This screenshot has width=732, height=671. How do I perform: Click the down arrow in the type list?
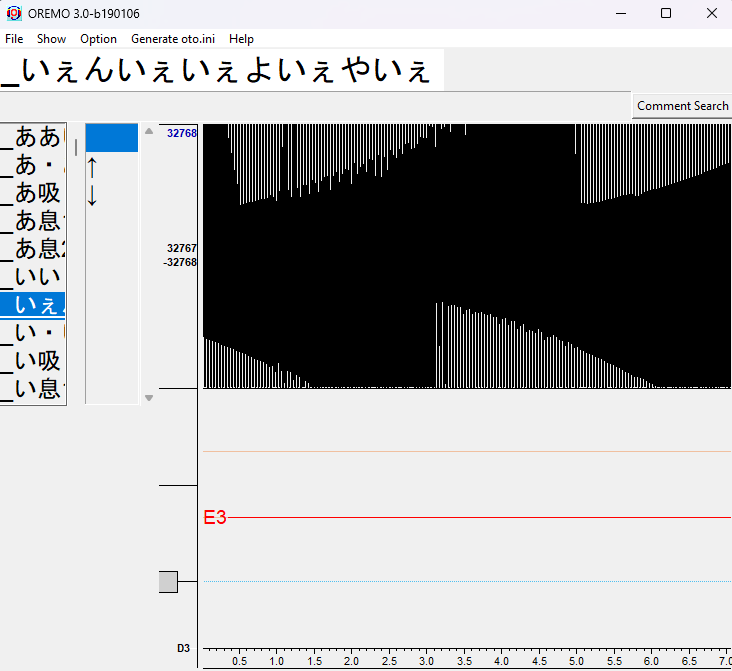click(92, 195)
